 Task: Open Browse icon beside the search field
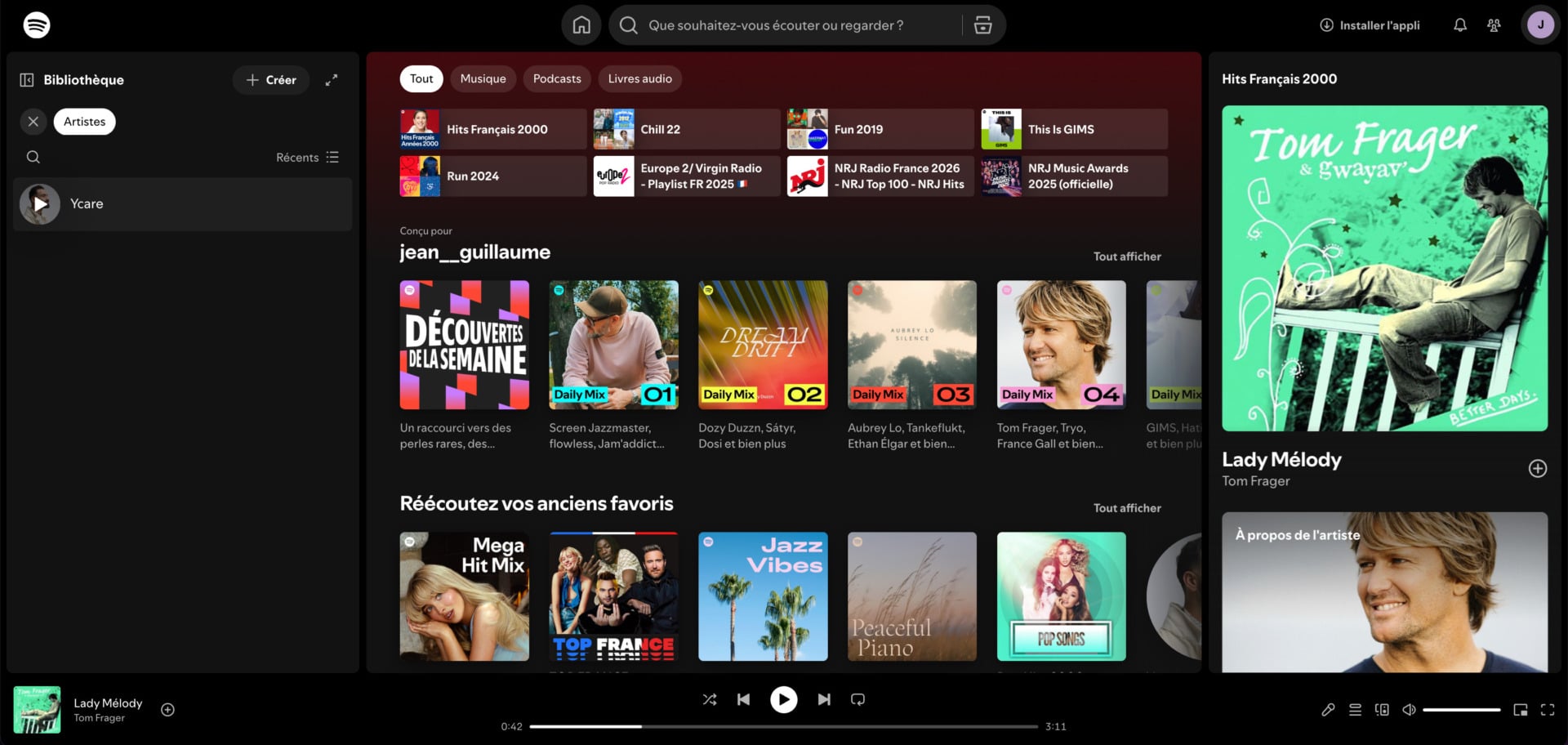pos(983,25)
